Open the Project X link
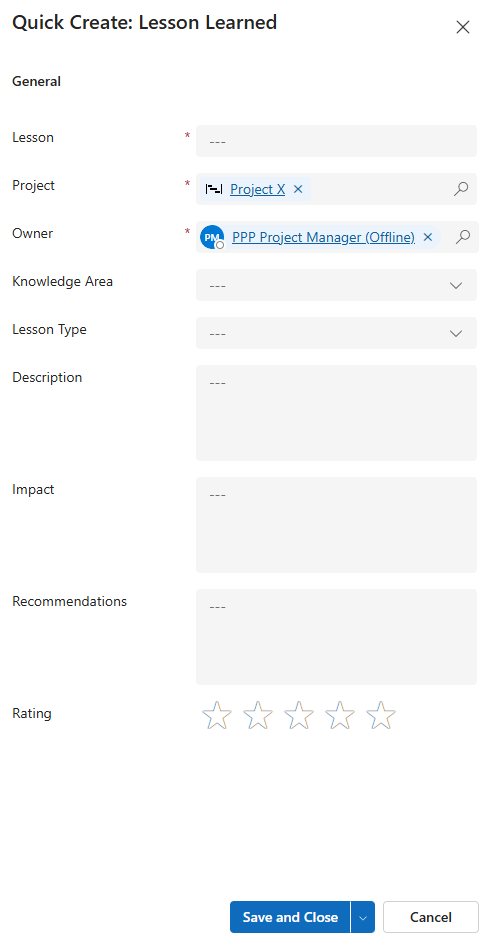The width and height of the screenshot is (490, 943). click(x=257, y=189)
